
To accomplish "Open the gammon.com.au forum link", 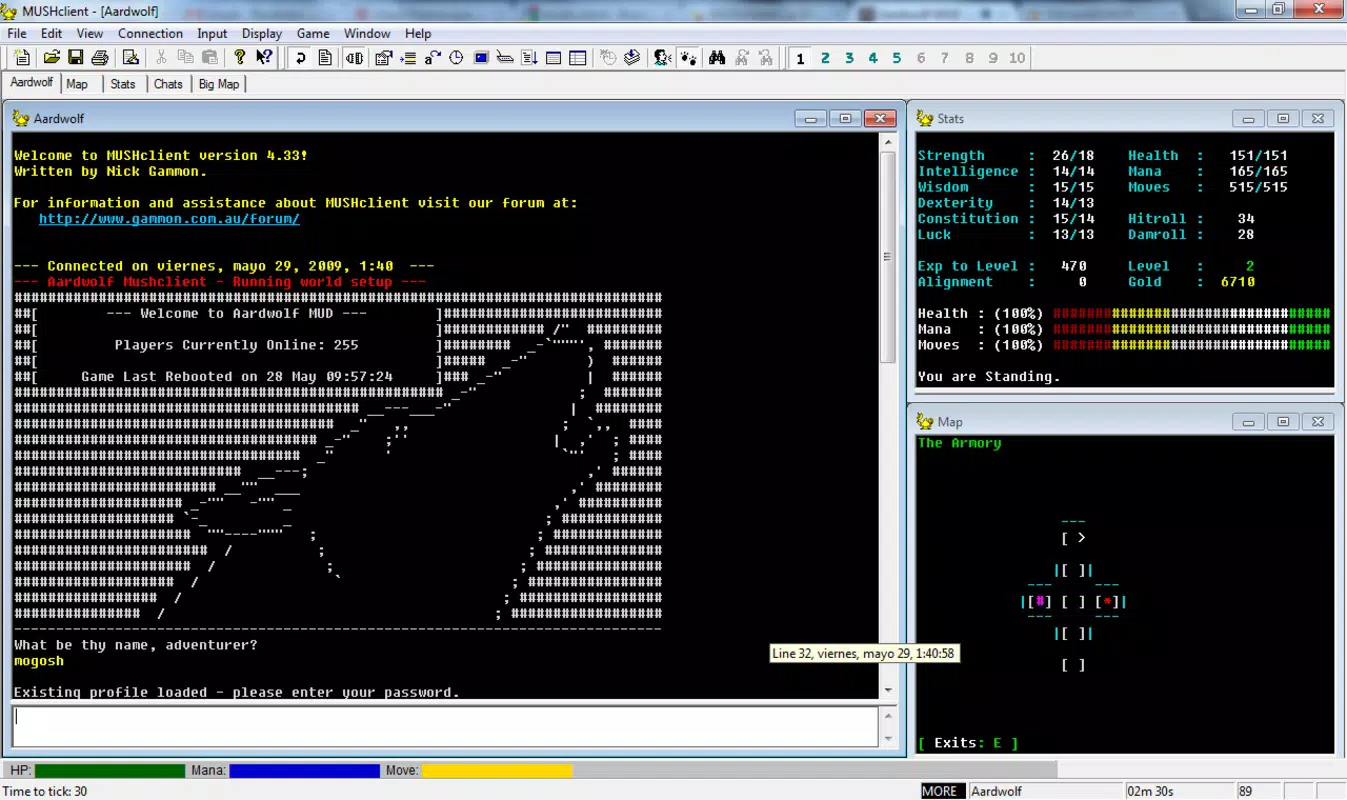I will click(169, 218).
